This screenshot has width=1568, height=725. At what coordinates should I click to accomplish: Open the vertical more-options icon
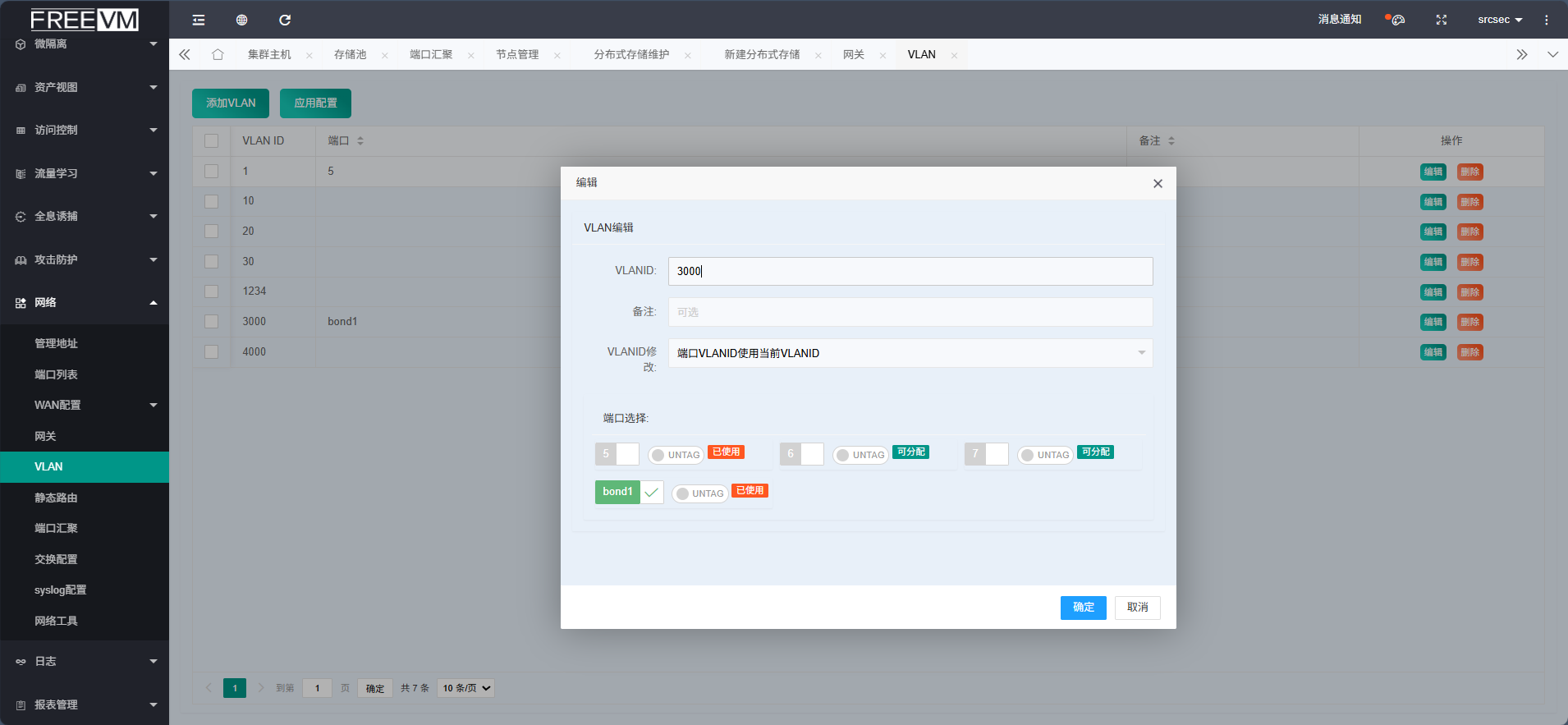pos(1546,20)
